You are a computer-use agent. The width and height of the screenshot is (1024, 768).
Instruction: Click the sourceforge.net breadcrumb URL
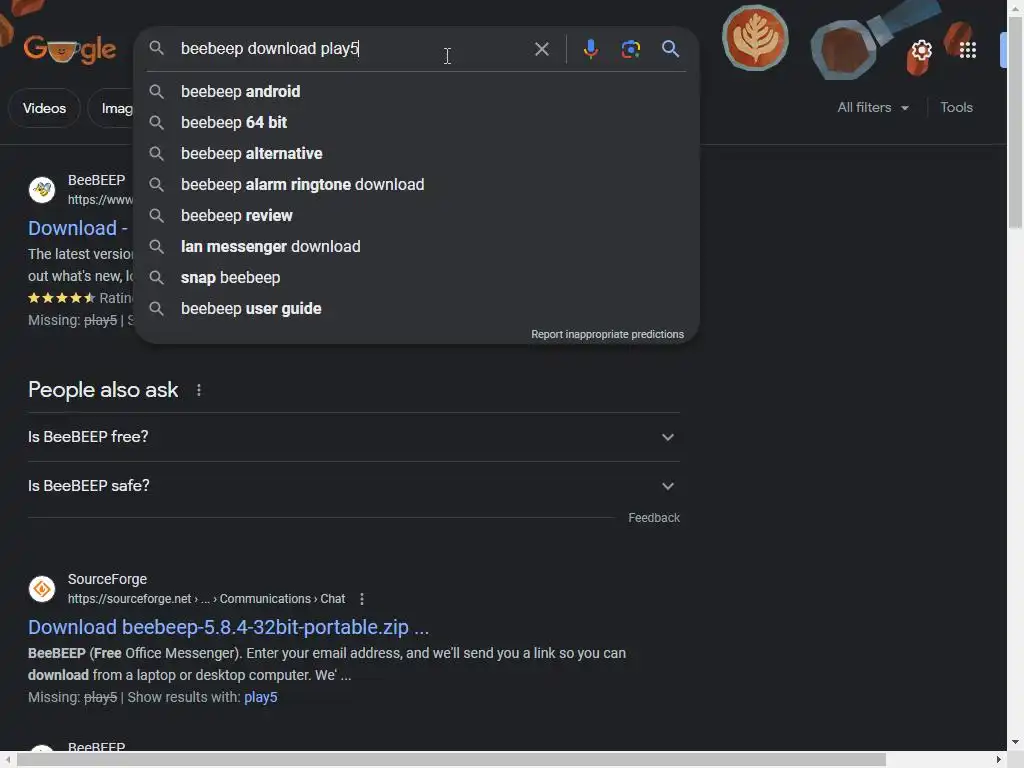point(206,599)
